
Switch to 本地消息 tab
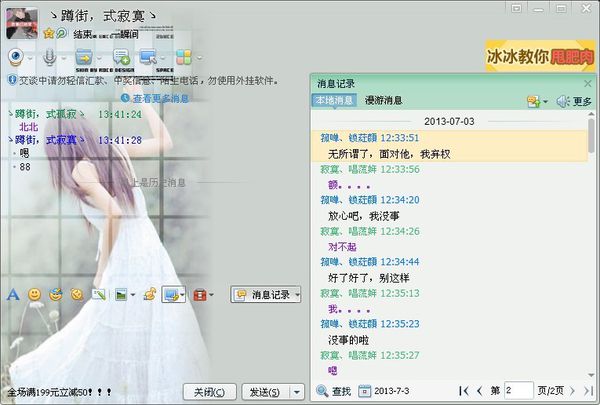[334, 100]
